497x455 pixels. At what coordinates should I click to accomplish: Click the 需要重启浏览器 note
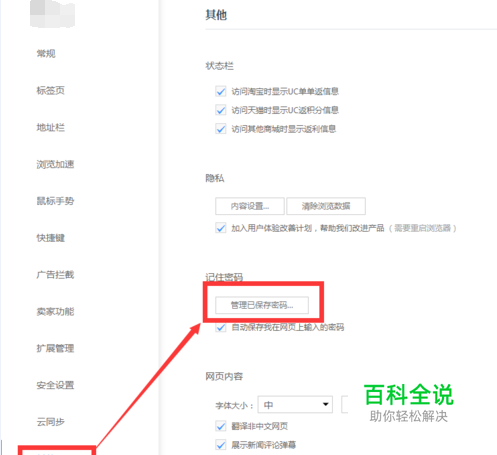(422, 228)
